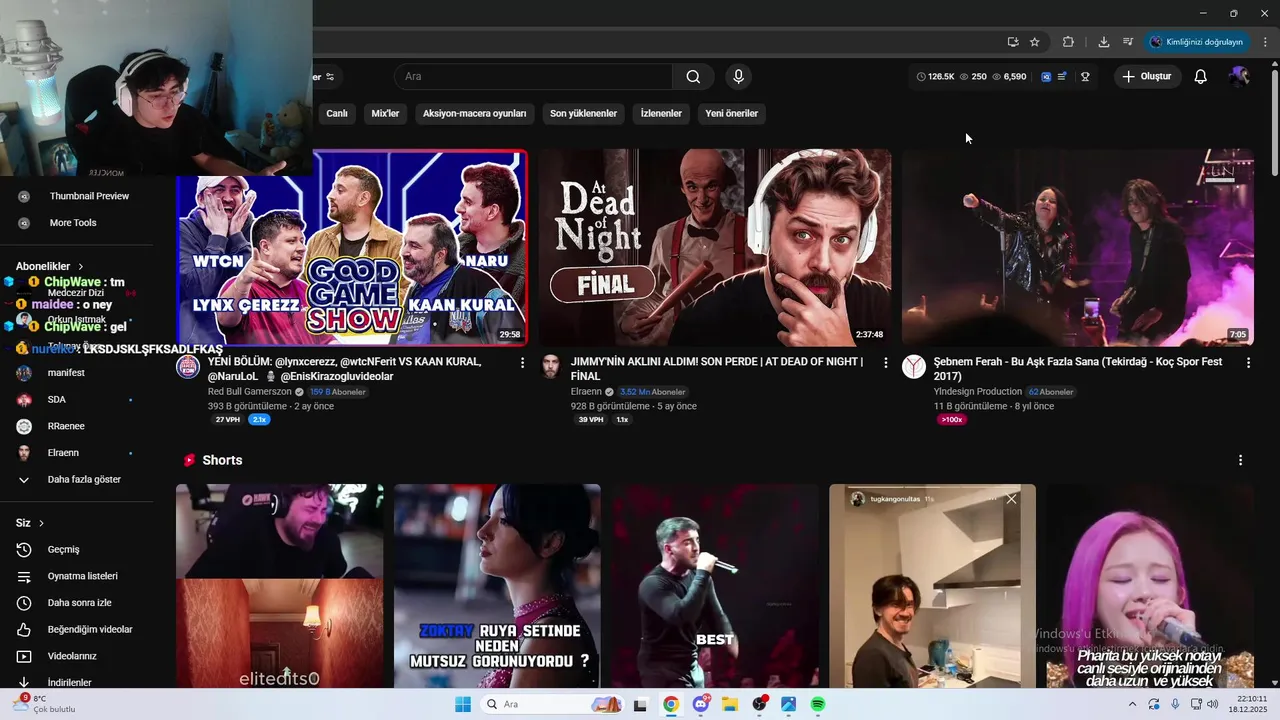Open the Chrome three-dot menu
This screenshot has width=1280, height=720.
[x=1266, y=42]
